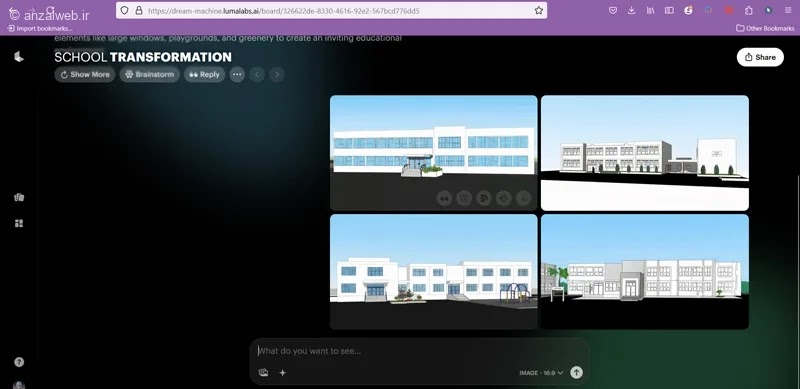Click the red circle extension icon
The width and height of the screenshot is (800, 389).
click(x=729, y=10)
